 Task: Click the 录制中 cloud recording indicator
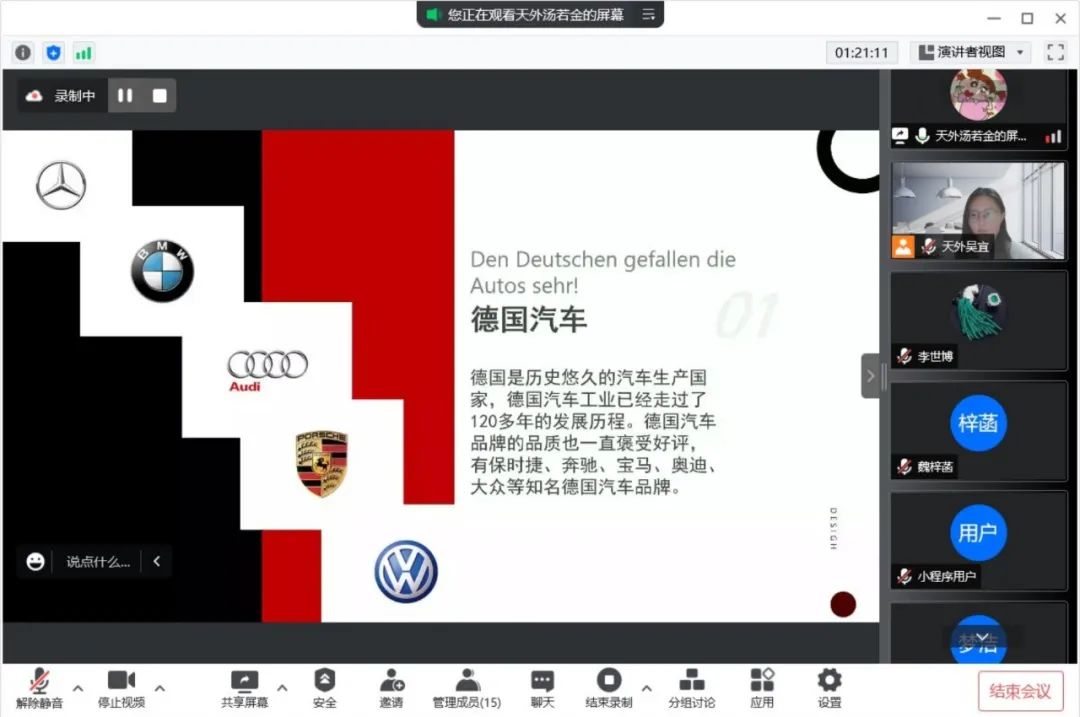(61, 96)
